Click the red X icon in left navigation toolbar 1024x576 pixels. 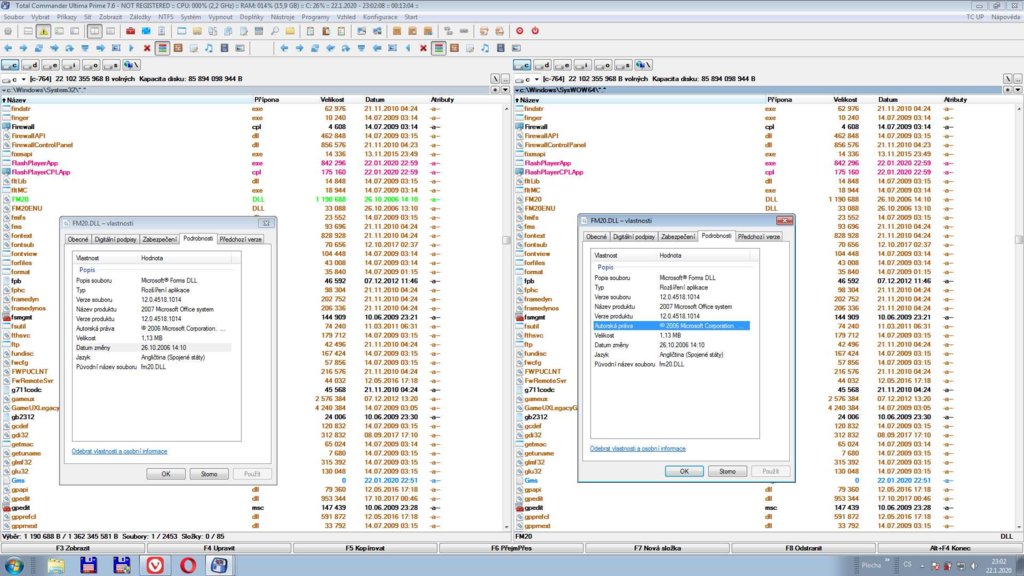(147, 47)
